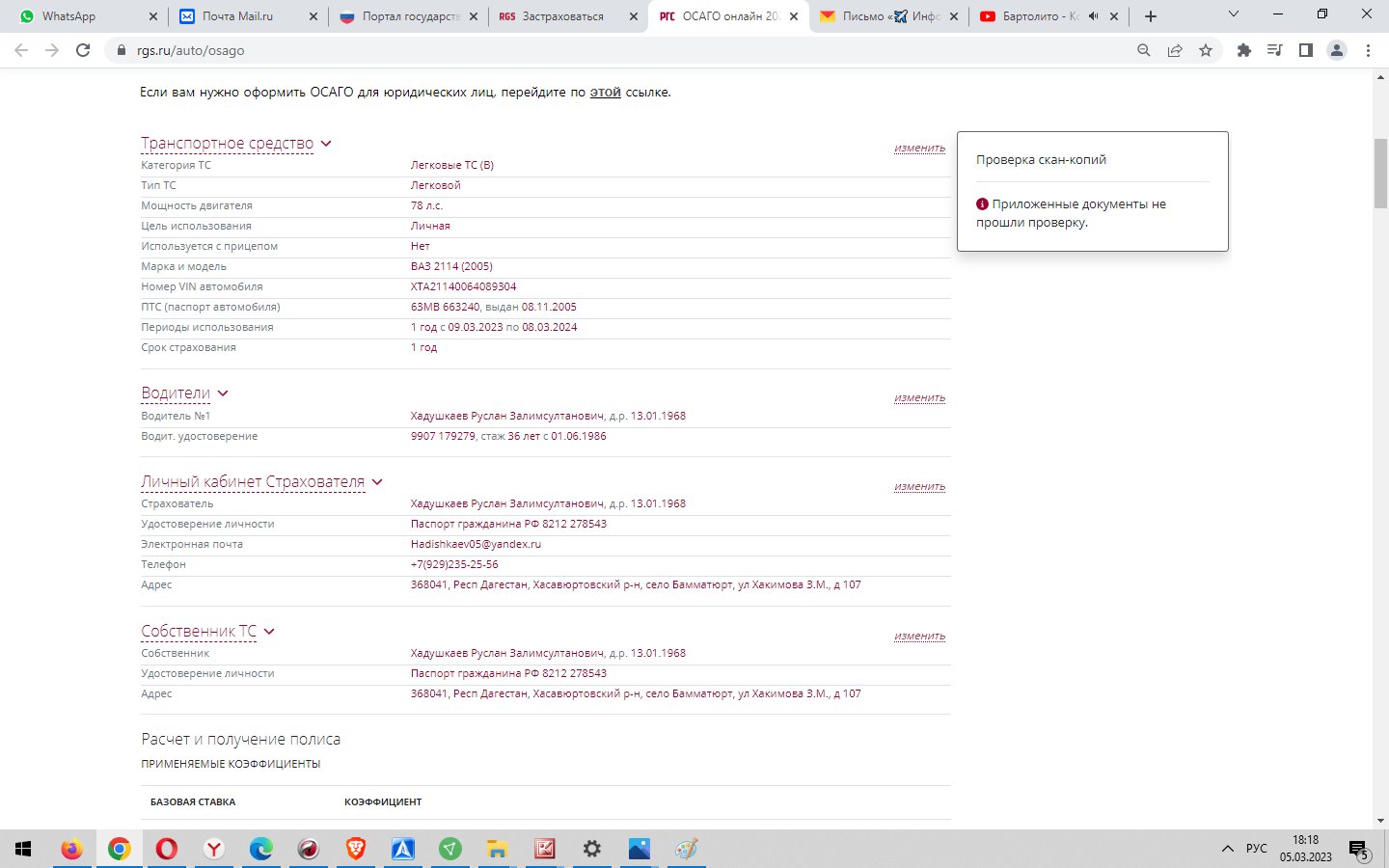Open the Chrome extensions puzzle icon
This screenshot has width=1389, height=868.
pos(1244,50)
